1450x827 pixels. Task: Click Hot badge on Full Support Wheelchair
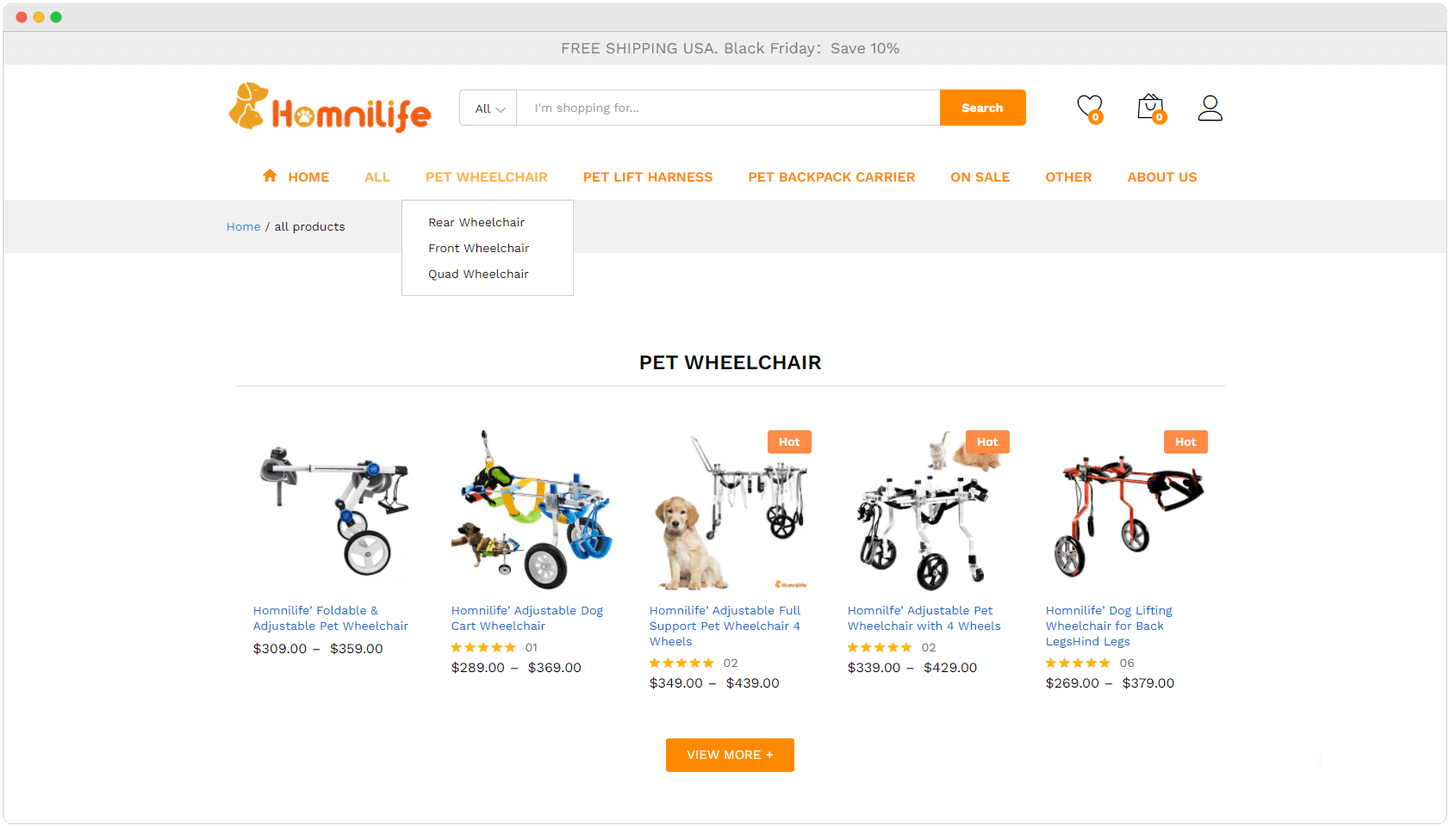click(x=789, y=442)
